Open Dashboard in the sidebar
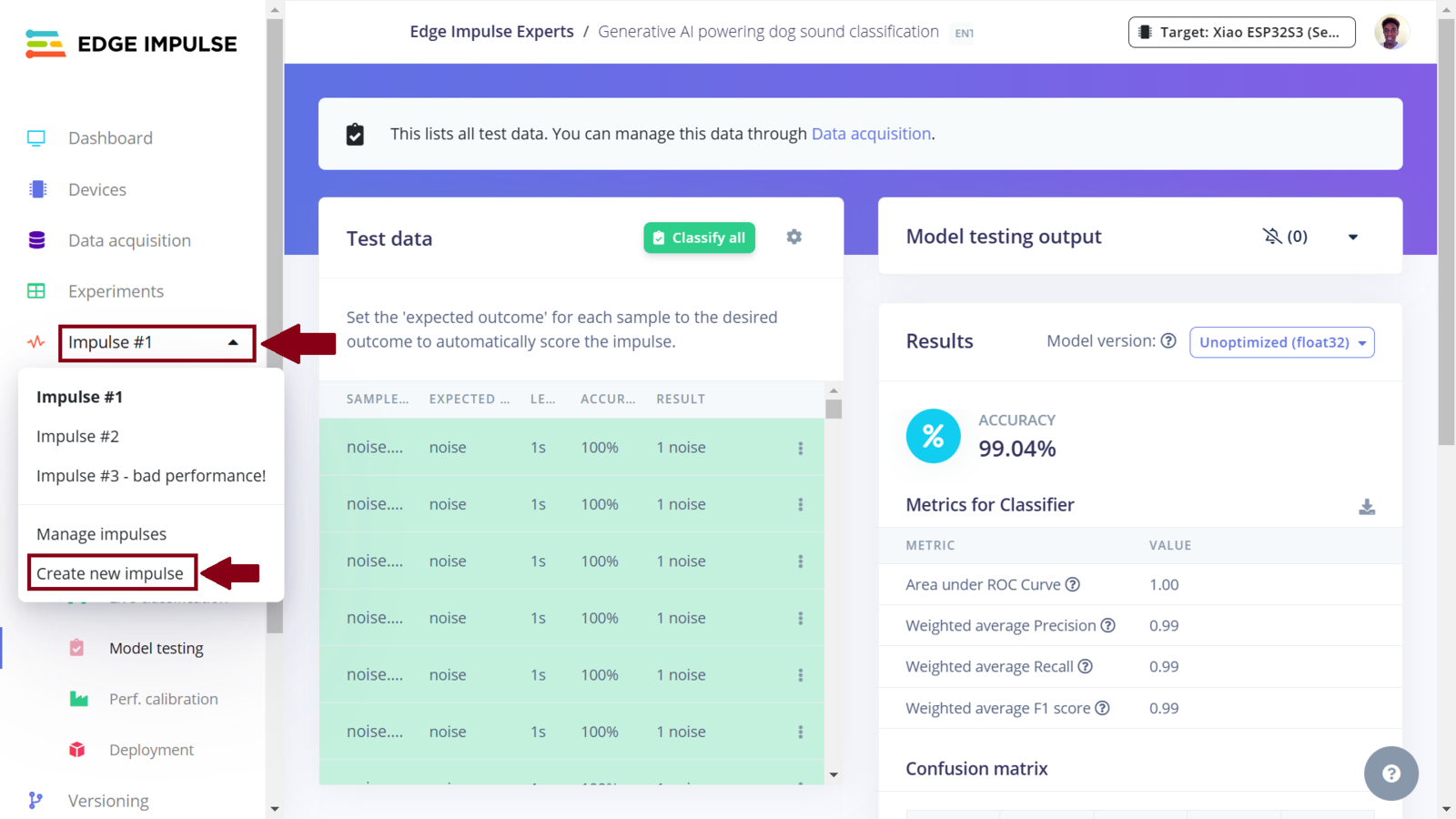Screen dimensions: 1456x819 click(110, 138)
